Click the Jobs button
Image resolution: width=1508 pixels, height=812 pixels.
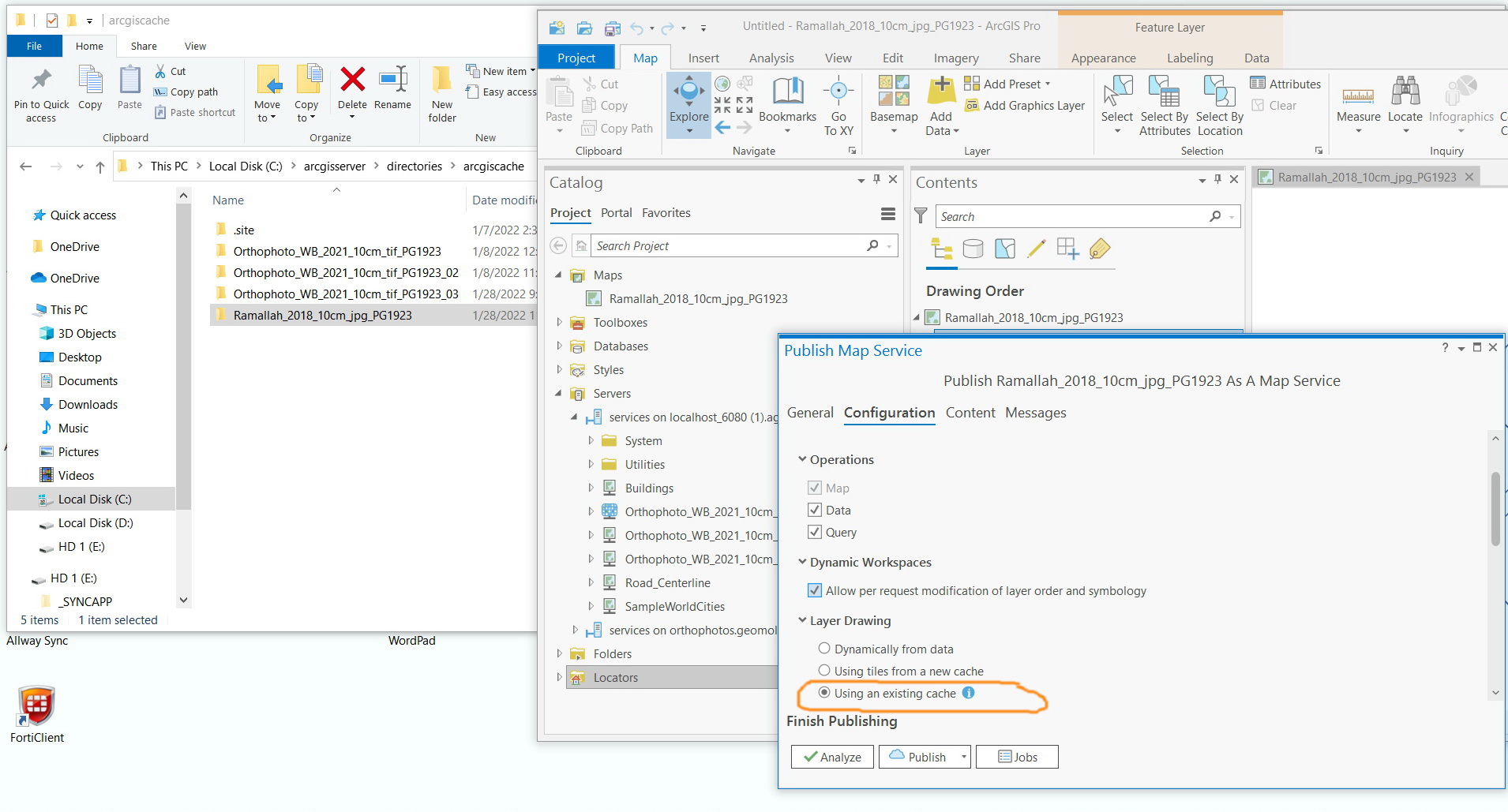1017,756
